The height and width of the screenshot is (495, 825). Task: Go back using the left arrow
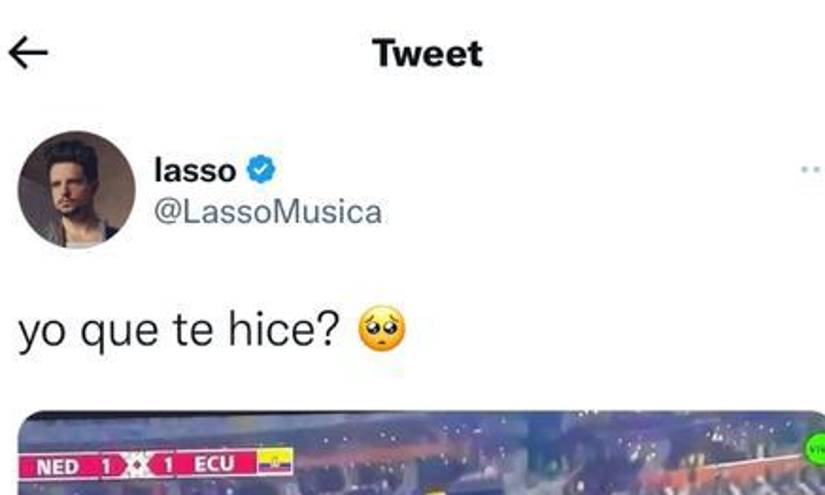28,53
